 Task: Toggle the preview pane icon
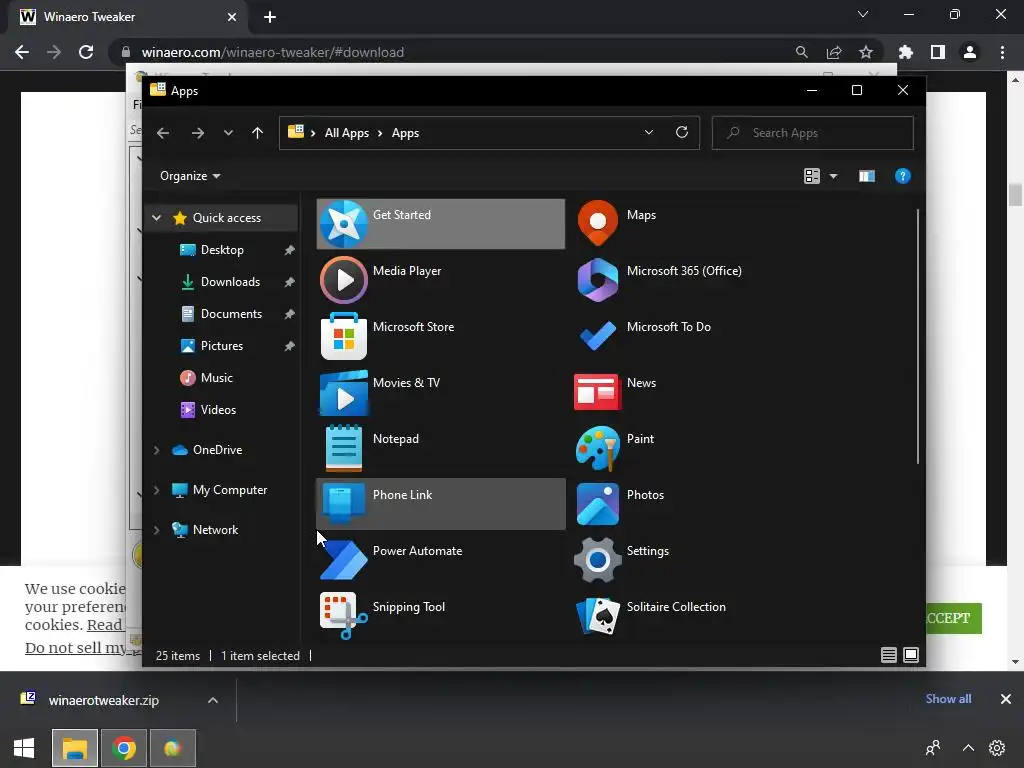click(x=867, y=176)
